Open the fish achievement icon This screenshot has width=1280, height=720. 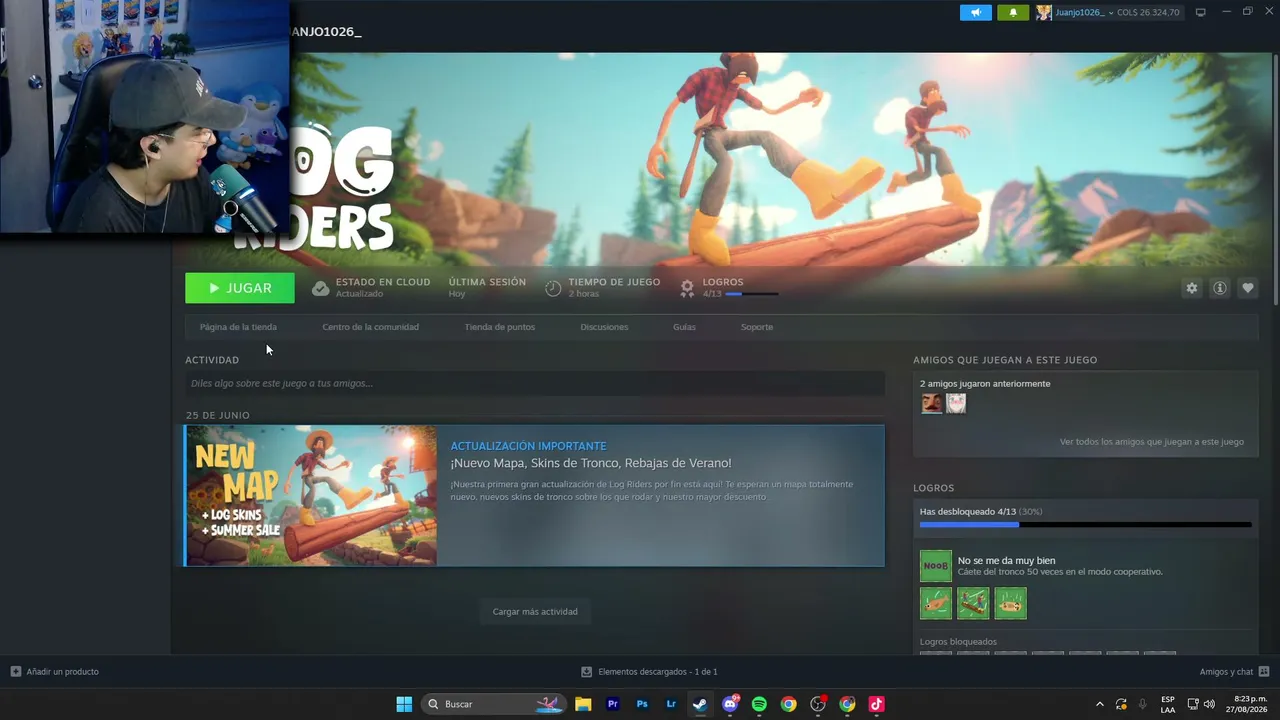(x=936, y=603)
